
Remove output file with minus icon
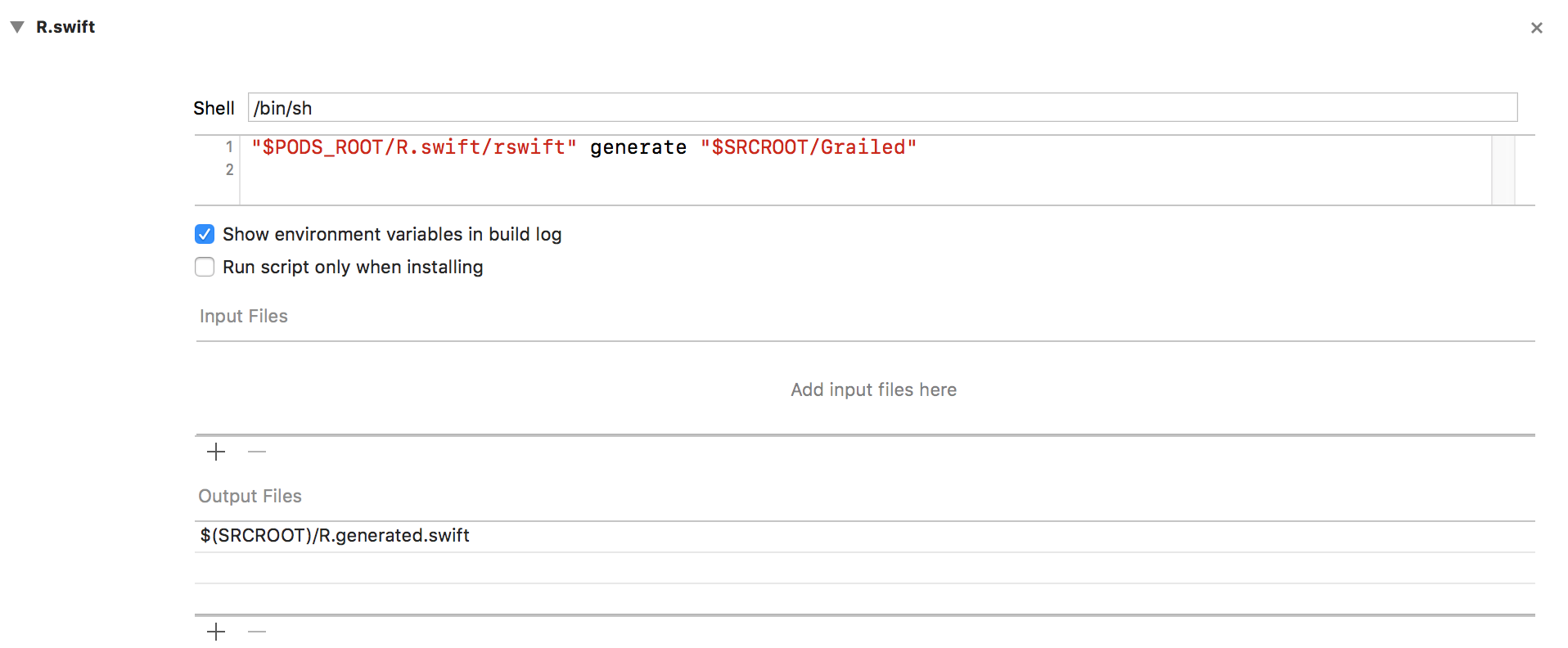[257, 632]
